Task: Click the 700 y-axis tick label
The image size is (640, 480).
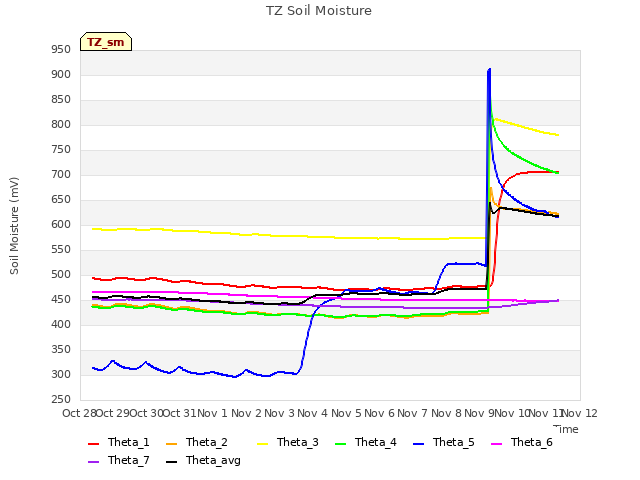Action: pyautogui.click(x=61, y=175)
